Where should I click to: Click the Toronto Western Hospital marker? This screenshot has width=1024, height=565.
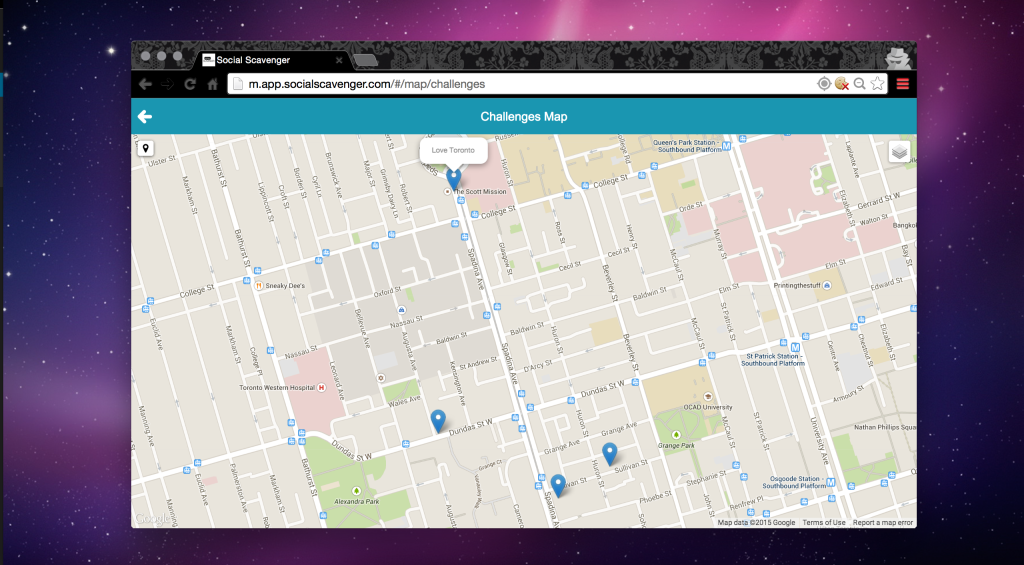[x=321, y=387]
